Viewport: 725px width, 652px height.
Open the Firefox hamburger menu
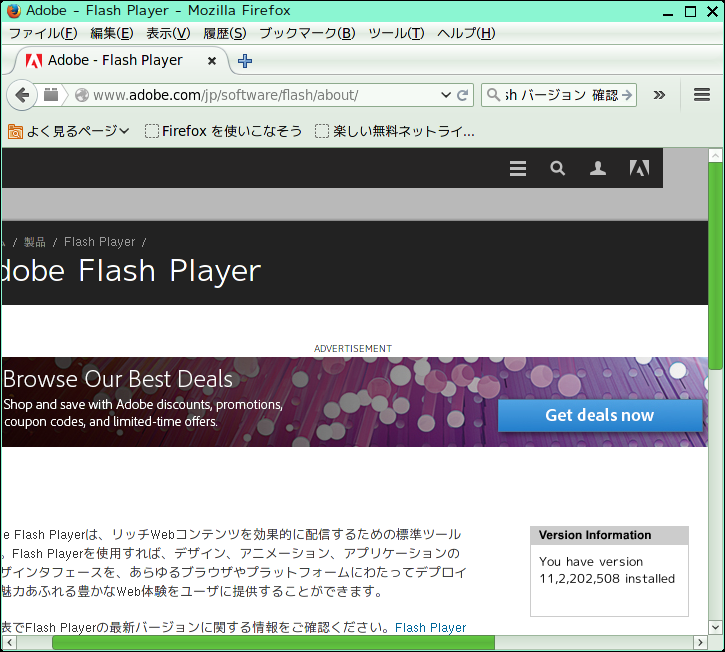point(701,95)
